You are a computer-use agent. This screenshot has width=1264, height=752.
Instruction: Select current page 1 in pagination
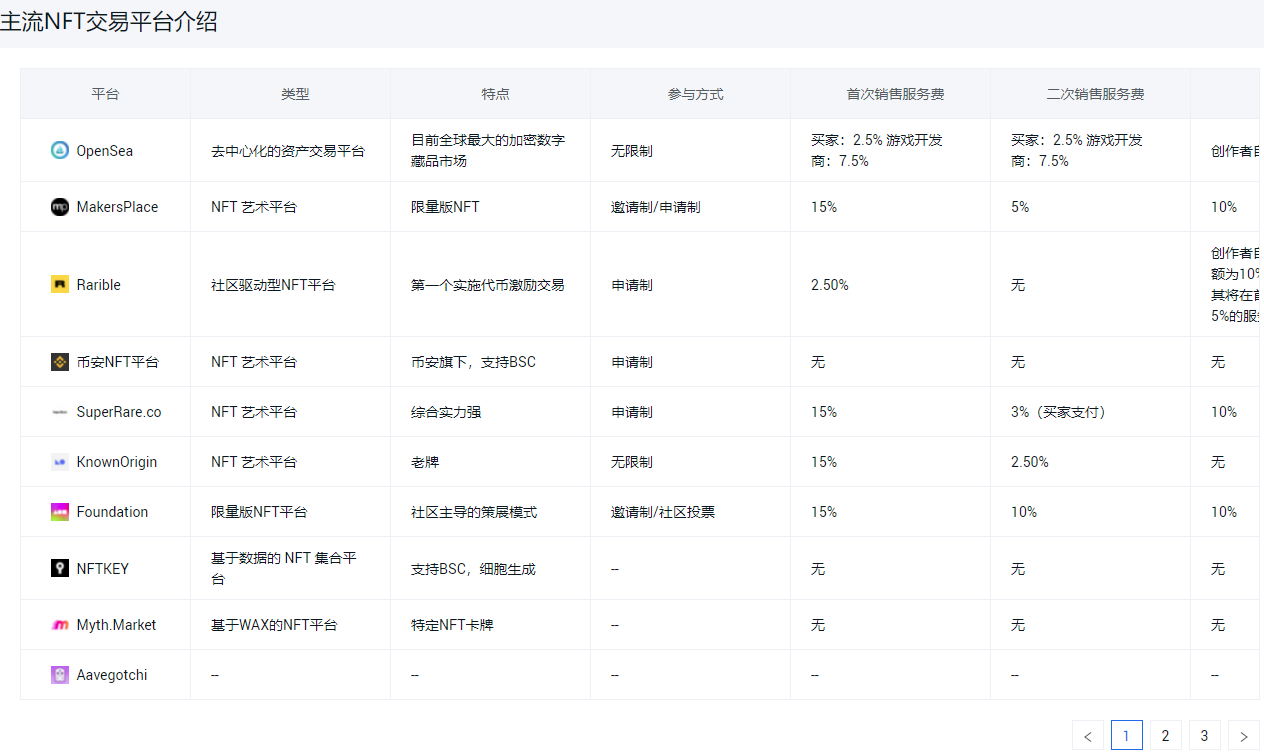point(1126,736)
